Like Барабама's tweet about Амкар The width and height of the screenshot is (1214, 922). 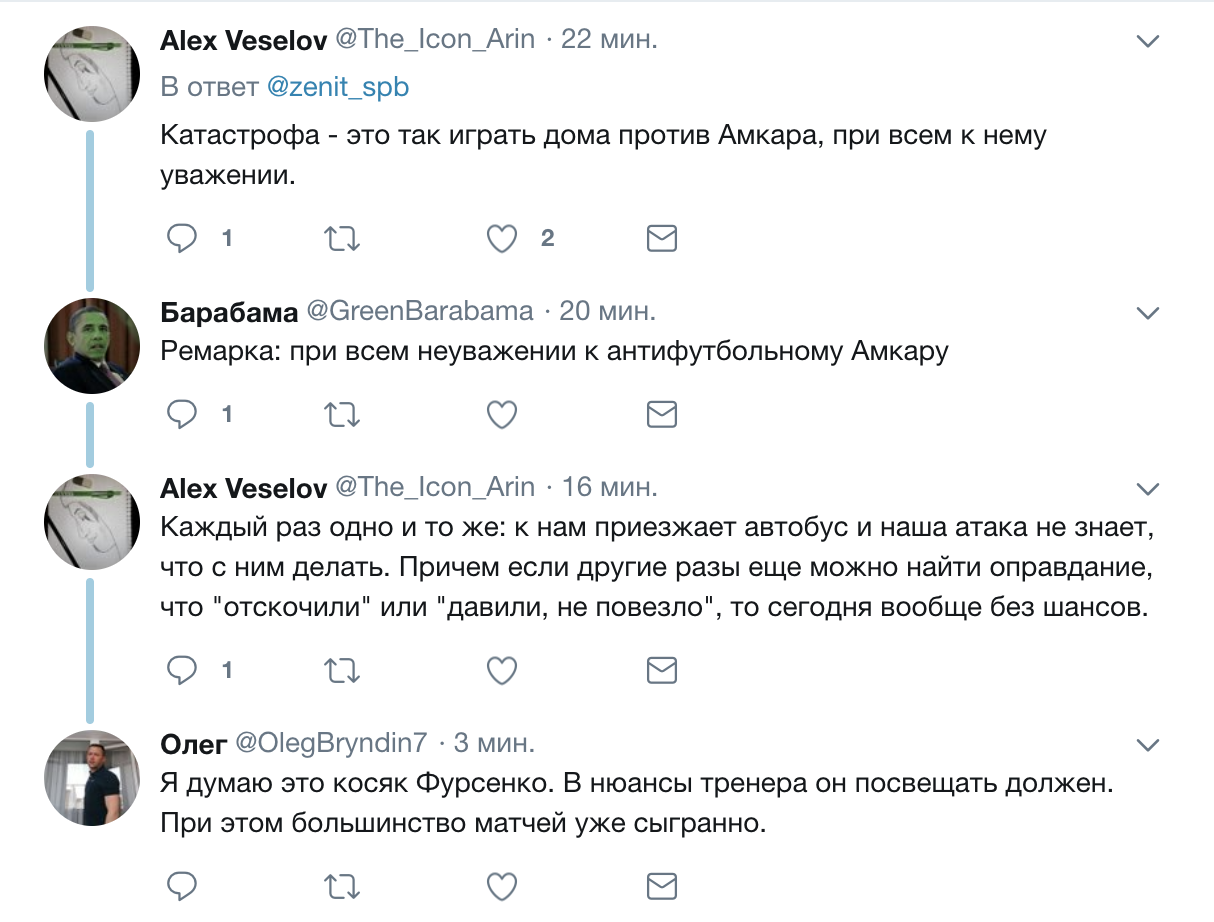coord(502,414)
